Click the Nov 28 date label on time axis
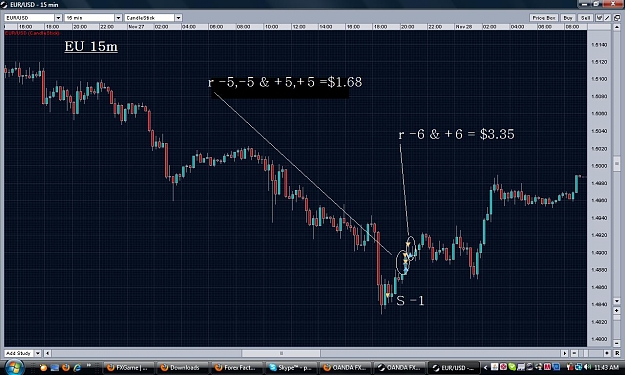 [464, 27]
